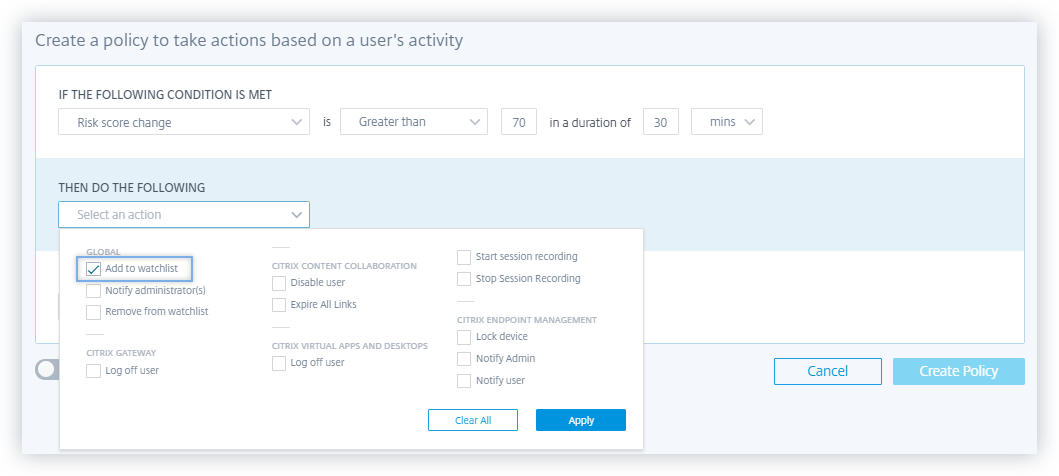Enable Log off user under Citrix Gateway
1059x476 pixels.
click(x=94, y=371)
